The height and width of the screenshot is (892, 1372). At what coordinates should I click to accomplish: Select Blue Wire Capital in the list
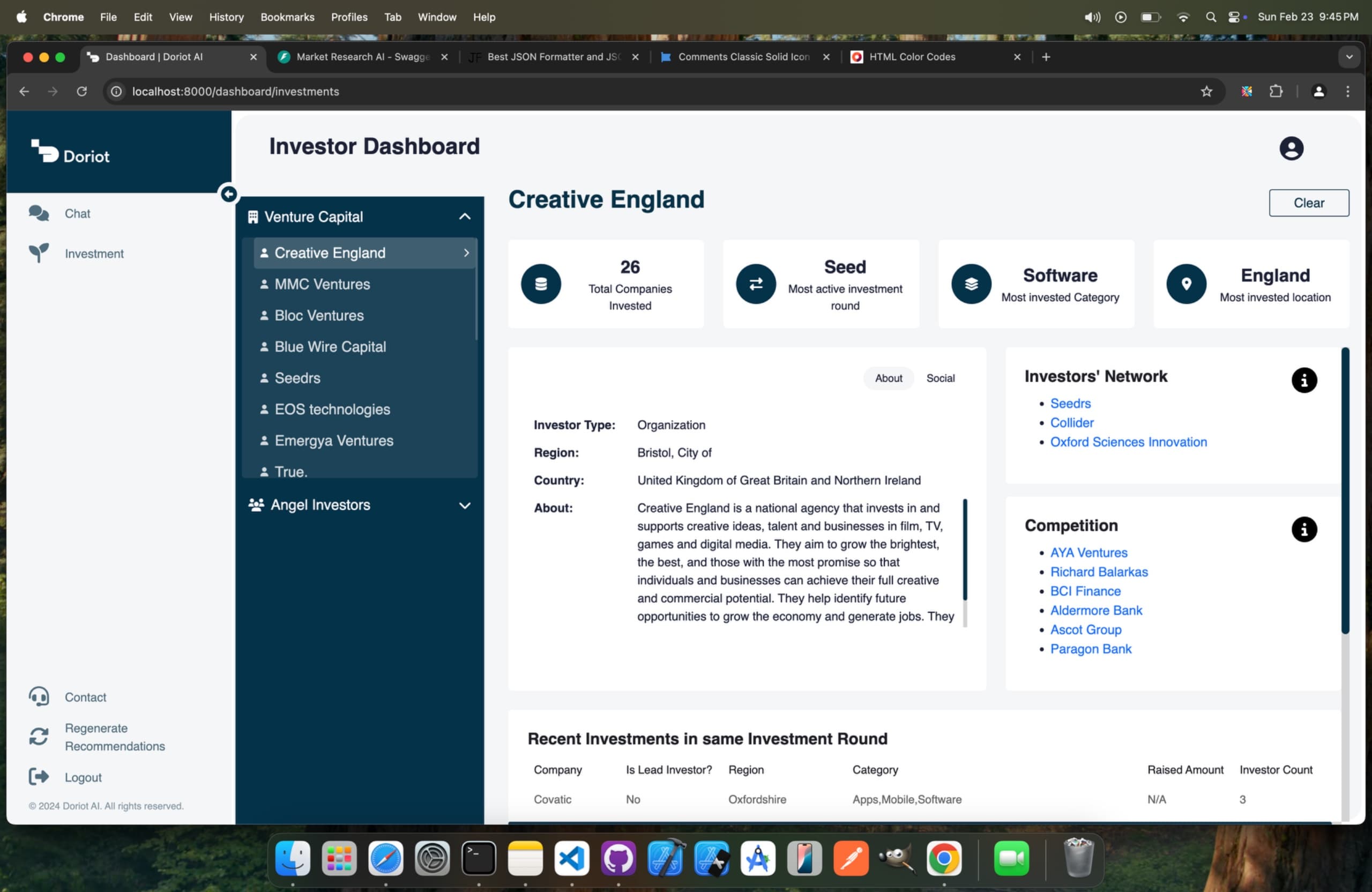click(x=363, y=346)
